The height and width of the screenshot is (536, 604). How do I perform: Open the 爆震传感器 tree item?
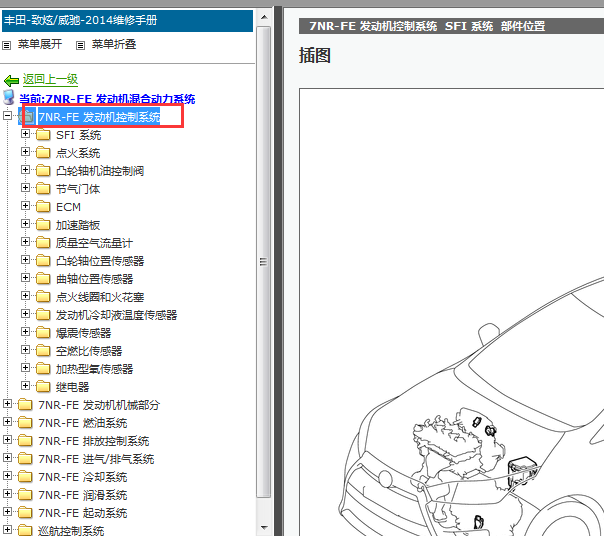(83, 333)
